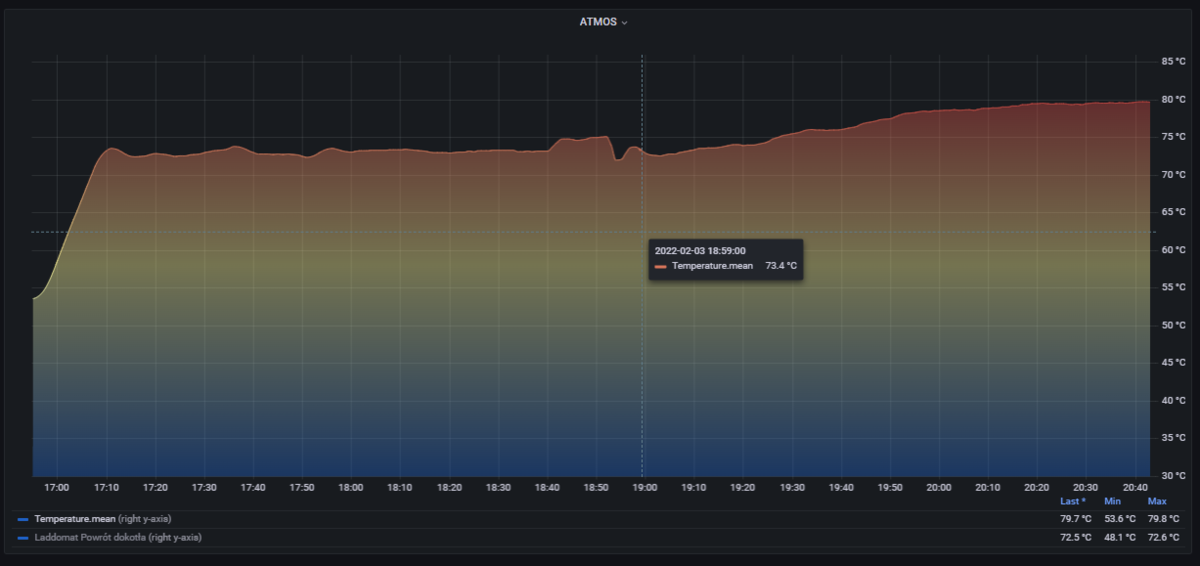Click the 73.4 °C value in the tooltip
This screenshot has width=1200, height=566.
tap(781, 267)
